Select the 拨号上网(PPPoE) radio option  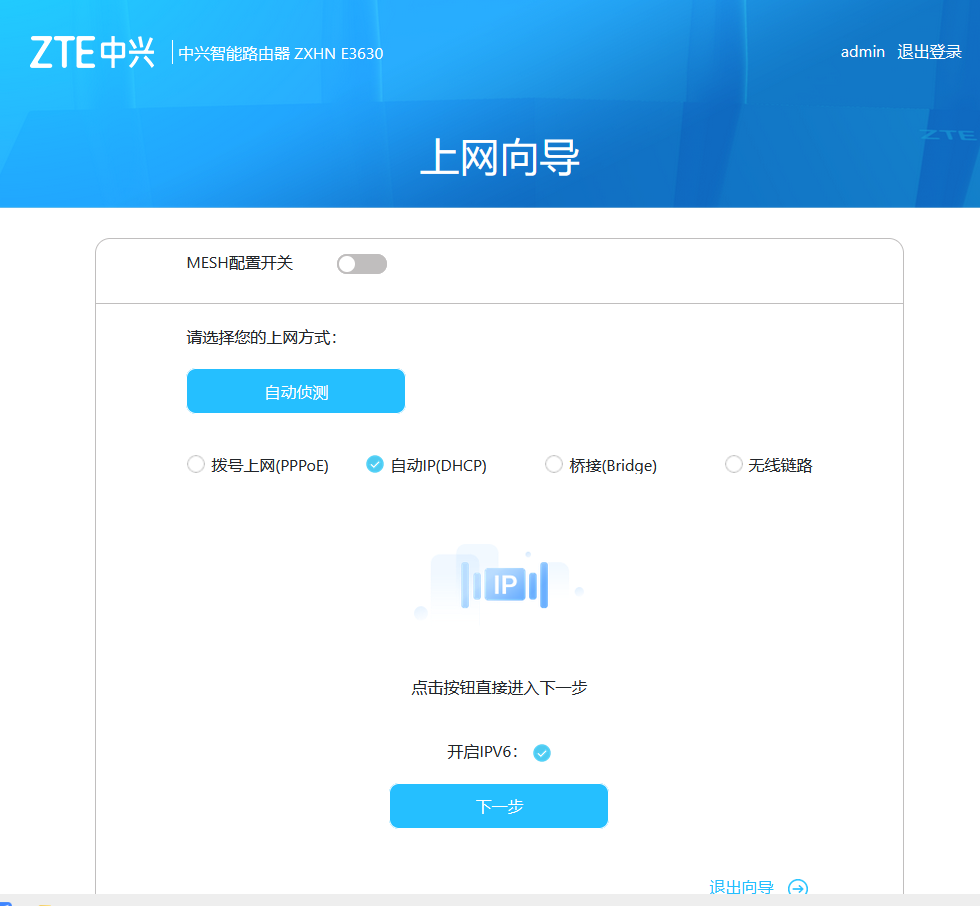click(x=196, y=464)
